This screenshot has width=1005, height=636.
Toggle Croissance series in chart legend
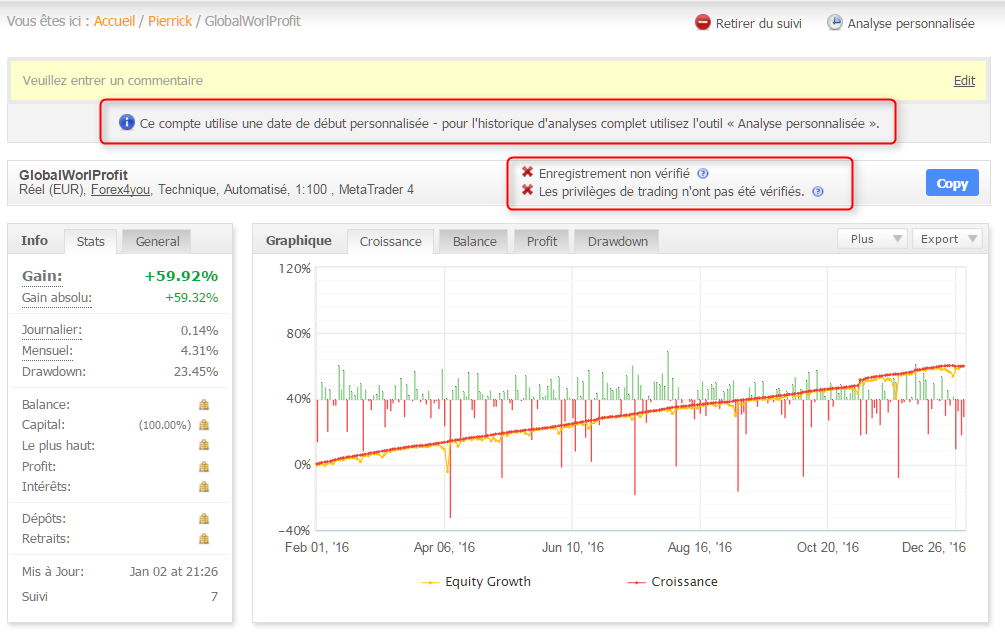pos(672,582)
